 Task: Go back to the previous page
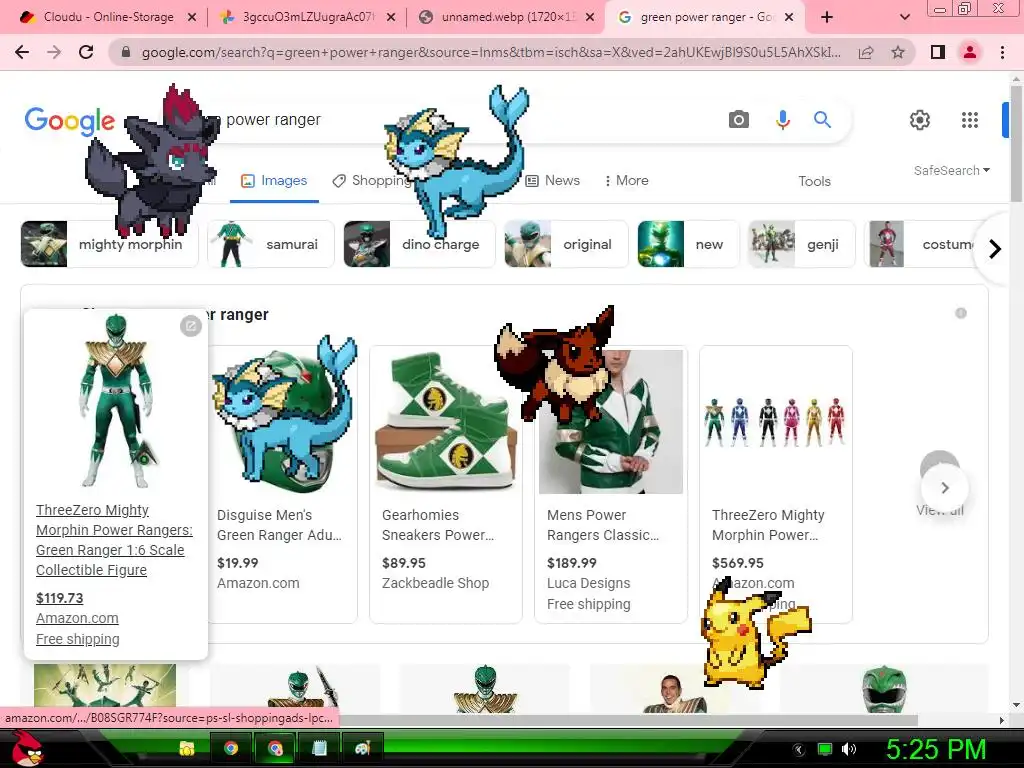pos(22,52)
